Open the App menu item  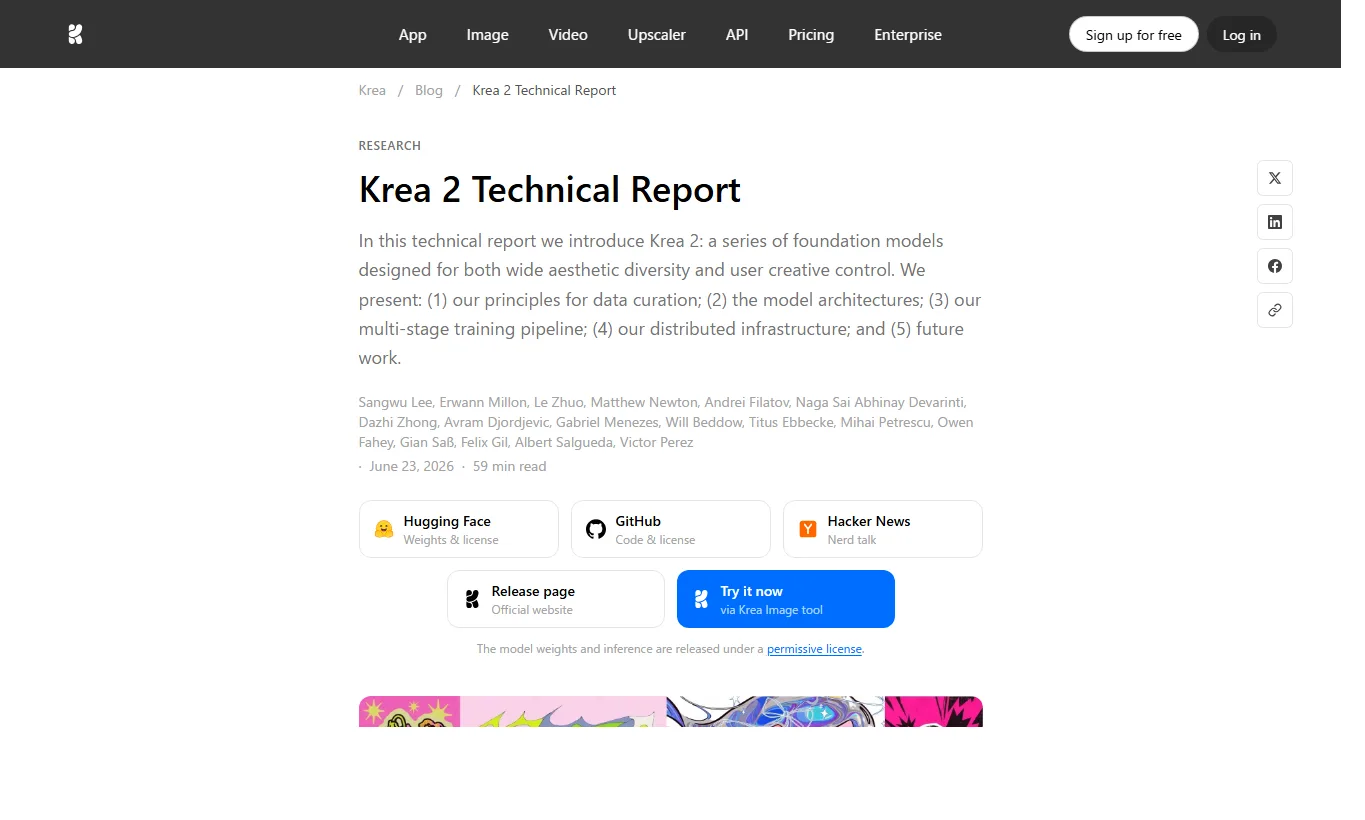[x=413, y=35]
